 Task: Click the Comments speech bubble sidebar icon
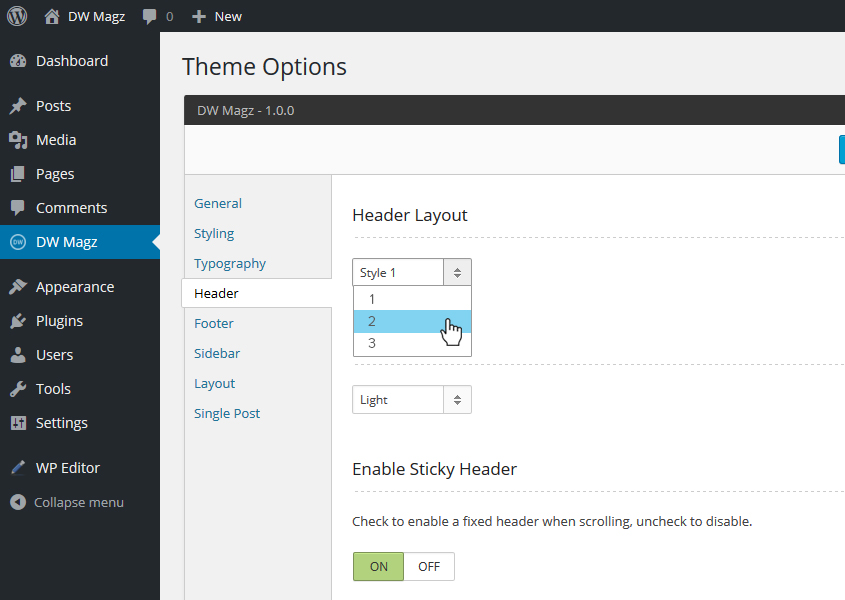(18, 208)
